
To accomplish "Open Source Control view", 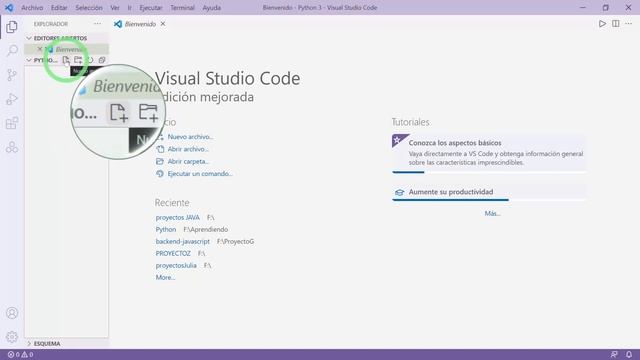I will pos(12,75).
